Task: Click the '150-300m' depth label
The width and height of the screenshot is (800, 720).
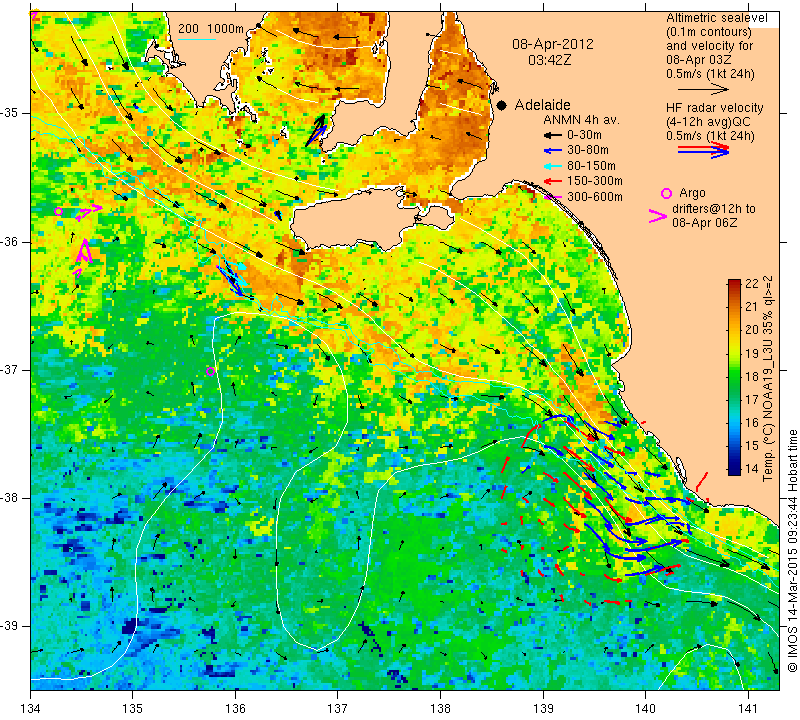Action: [595, 181]
